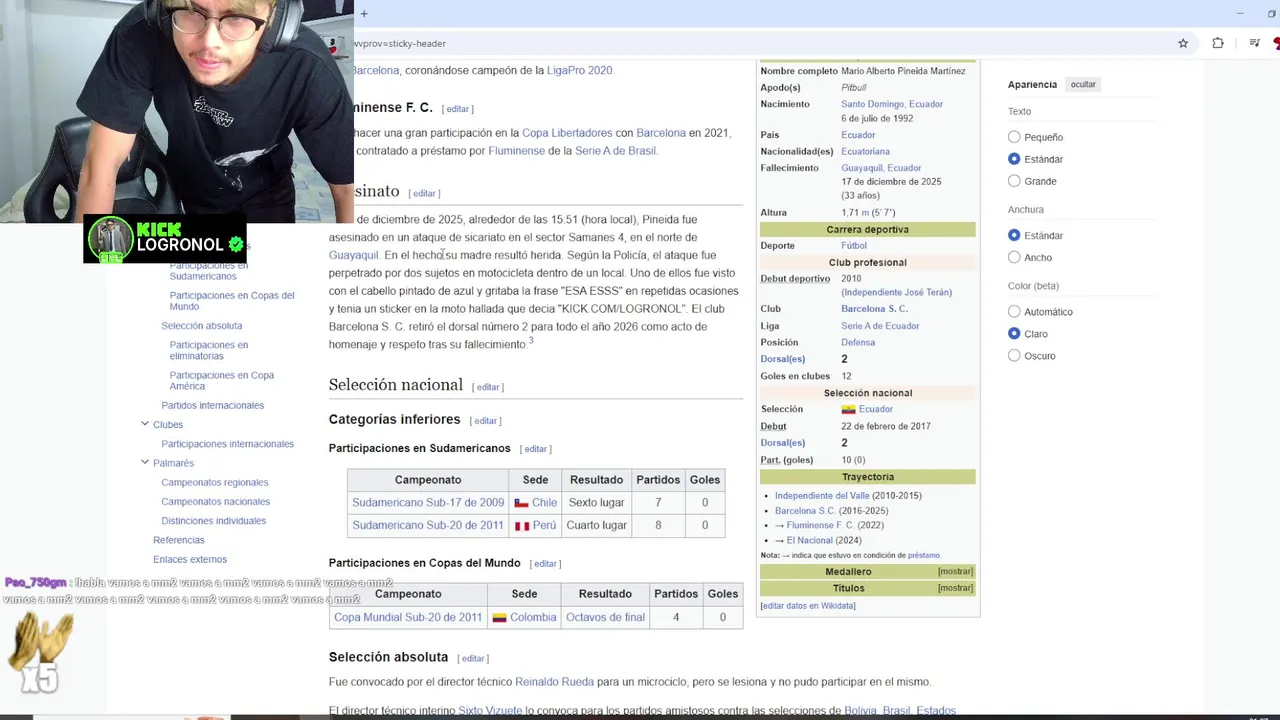This screenshot has width=1280, height=720.
Task: Open Sudamericano Sub-17 de 2009 link
Action: coord(428,503)
